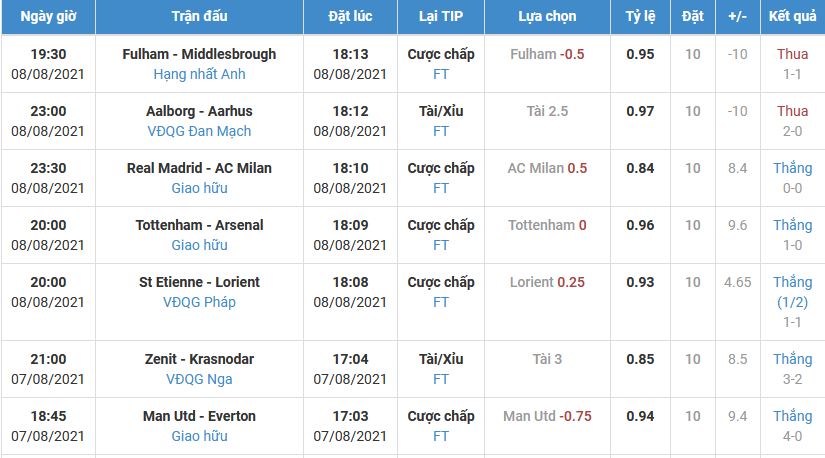Open the Man Utd - Everton match
Screen dimensions: 825x458
click(x=199, y=416)
